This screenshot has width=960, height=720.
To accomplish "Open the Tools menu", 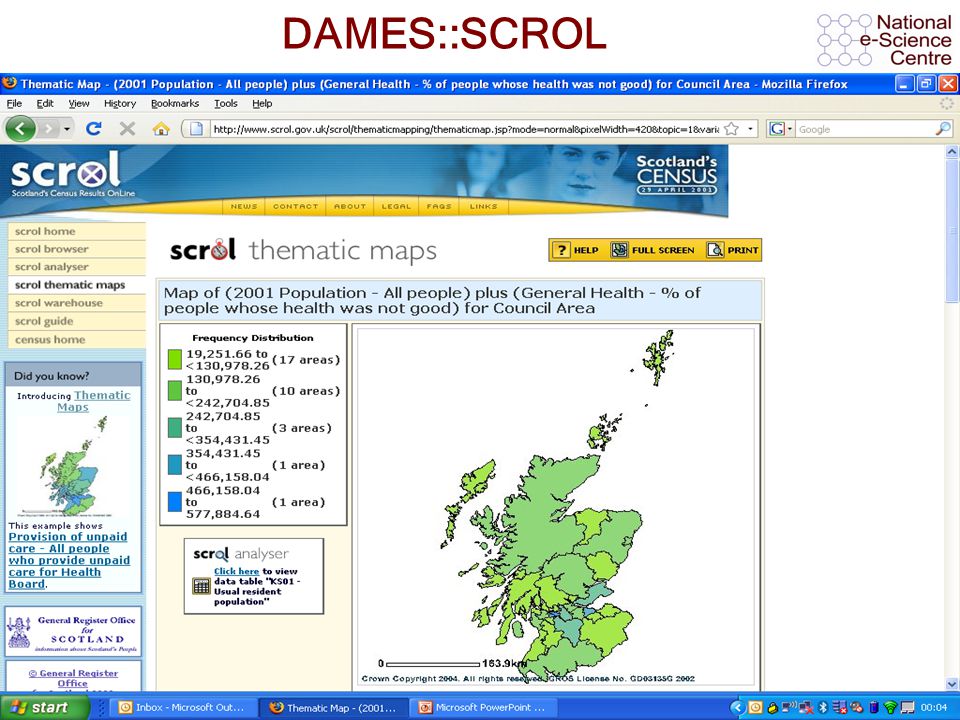I will [x=225, y=103].
